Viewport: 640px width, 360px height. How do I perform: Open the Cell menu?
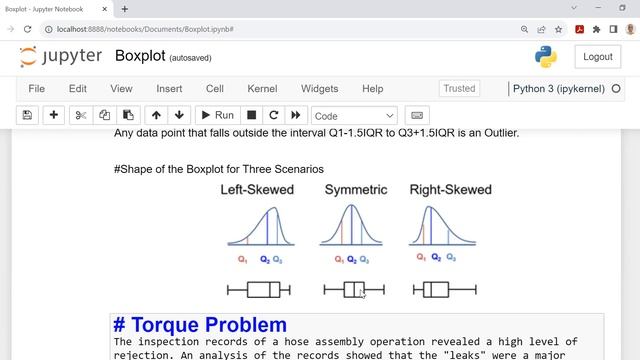pyautogui.click(x=215, y=89)
